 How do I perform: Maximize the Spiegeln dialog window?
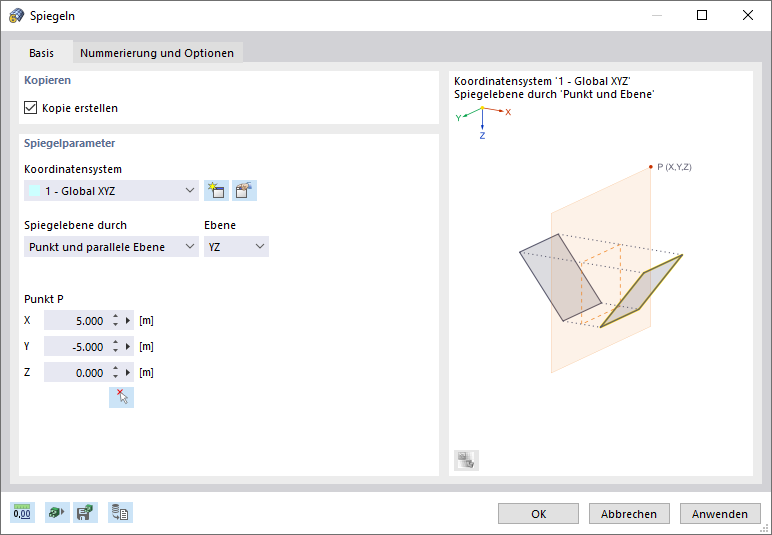point(702,15)
